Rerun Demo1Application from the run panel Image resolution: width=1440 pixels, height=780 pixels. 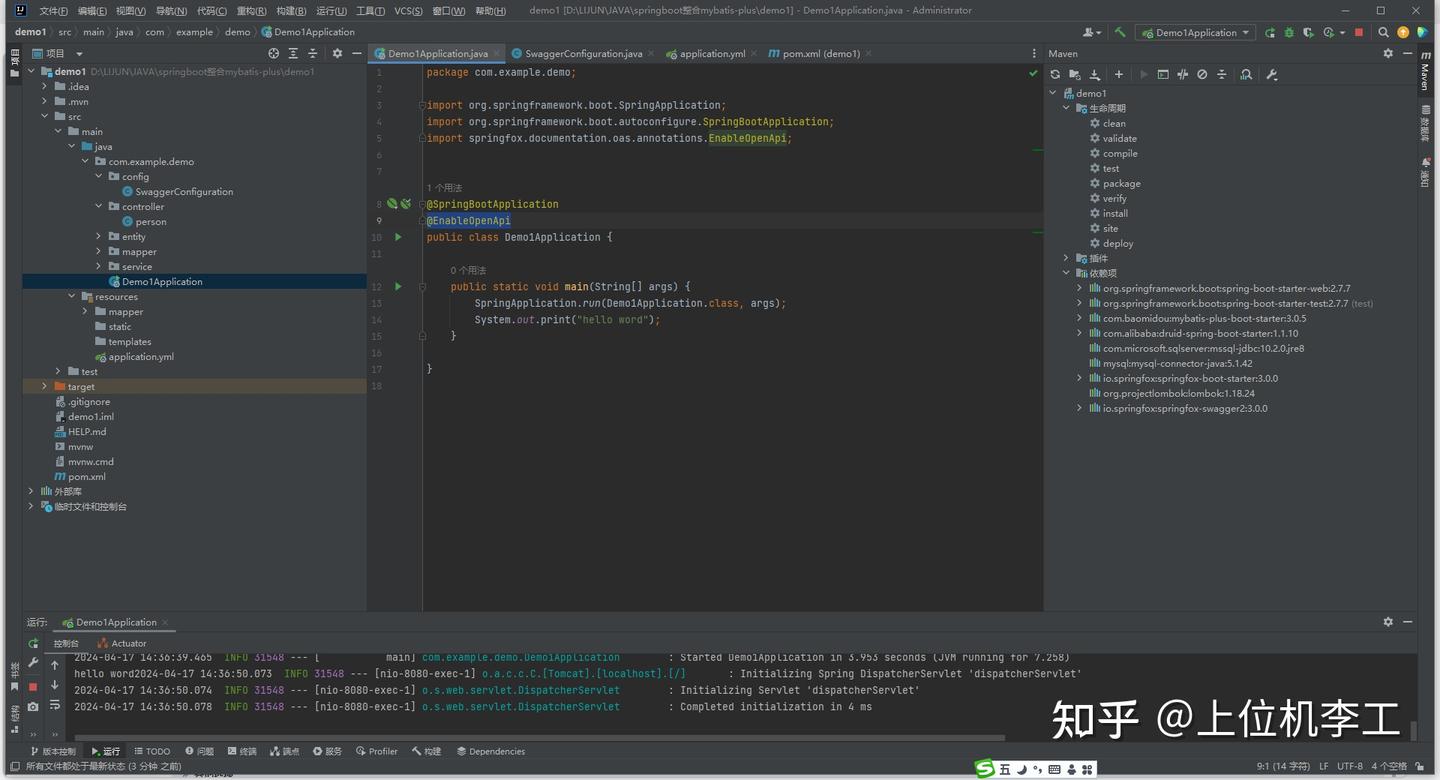pos(33,643)
